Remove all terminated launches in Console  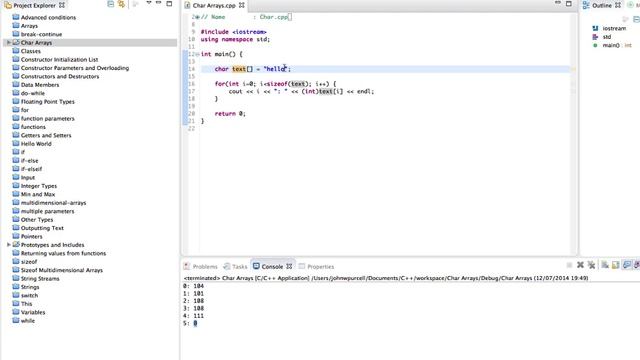point(591,265)
